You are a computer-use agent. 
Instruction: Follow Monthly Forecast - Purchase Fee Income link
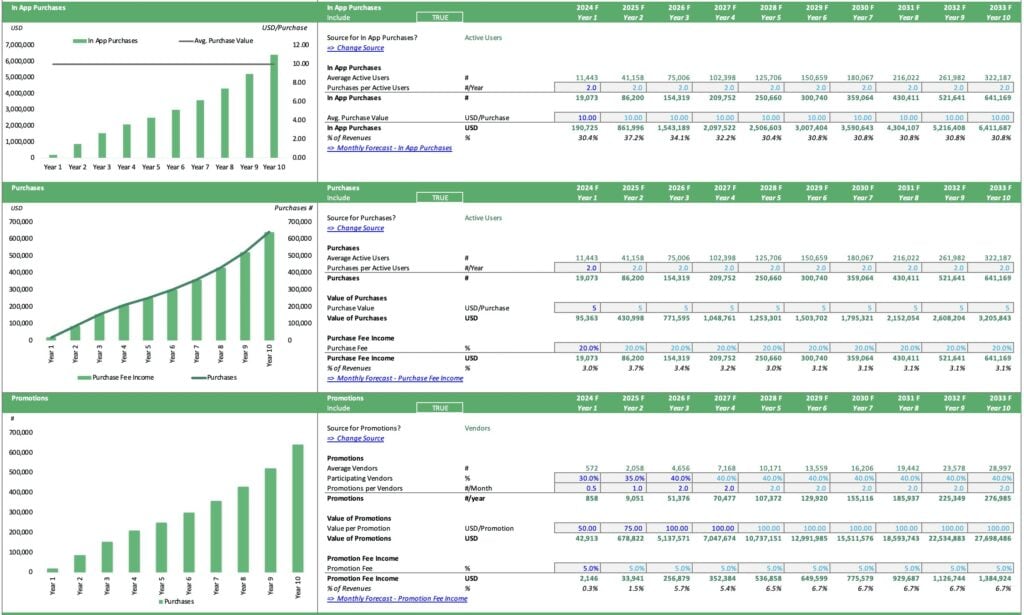tap(395, 378)
